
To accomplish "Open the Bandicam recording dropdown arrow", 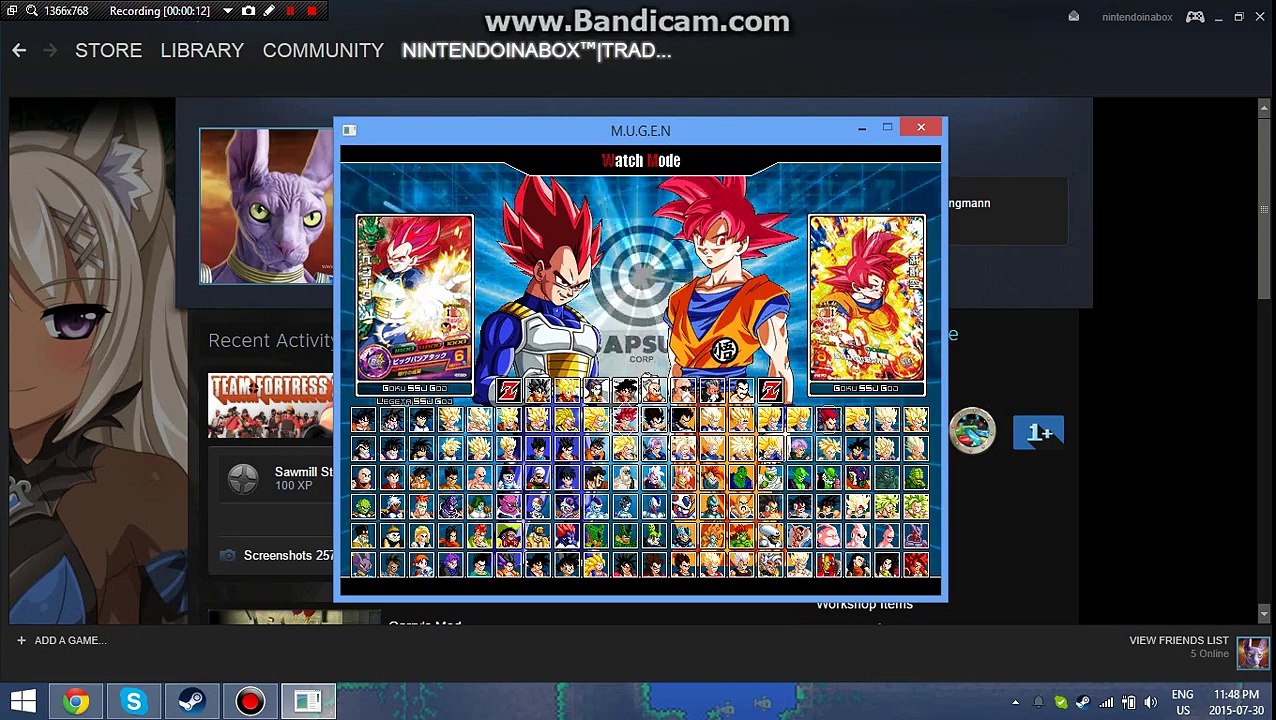I will [228, 11].
